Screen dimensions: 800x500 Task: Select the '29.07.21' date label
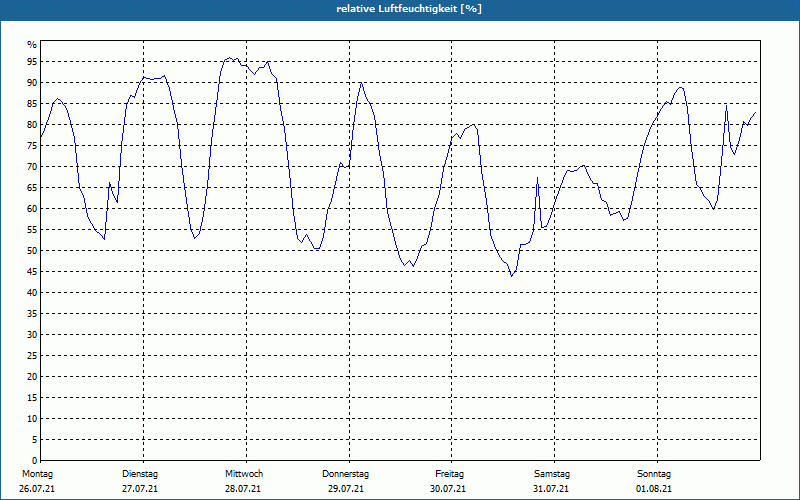pos(346,489)
